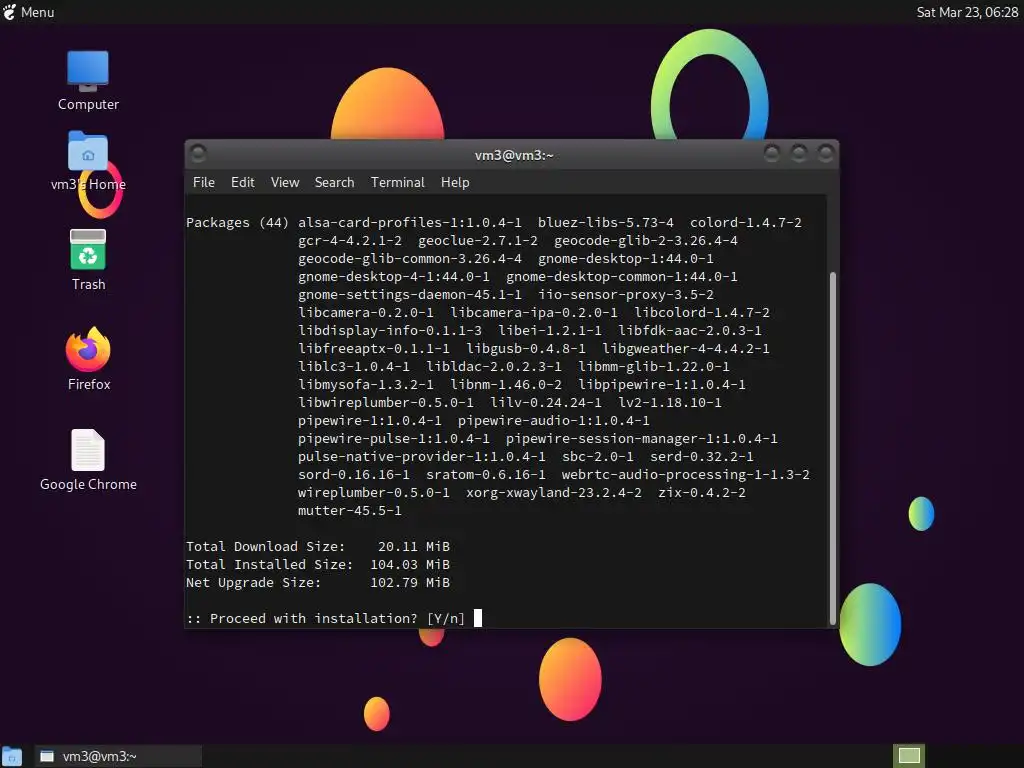Click 'wireplumber-0.5.0-1' package text
1024x768 pixels.
374,492
